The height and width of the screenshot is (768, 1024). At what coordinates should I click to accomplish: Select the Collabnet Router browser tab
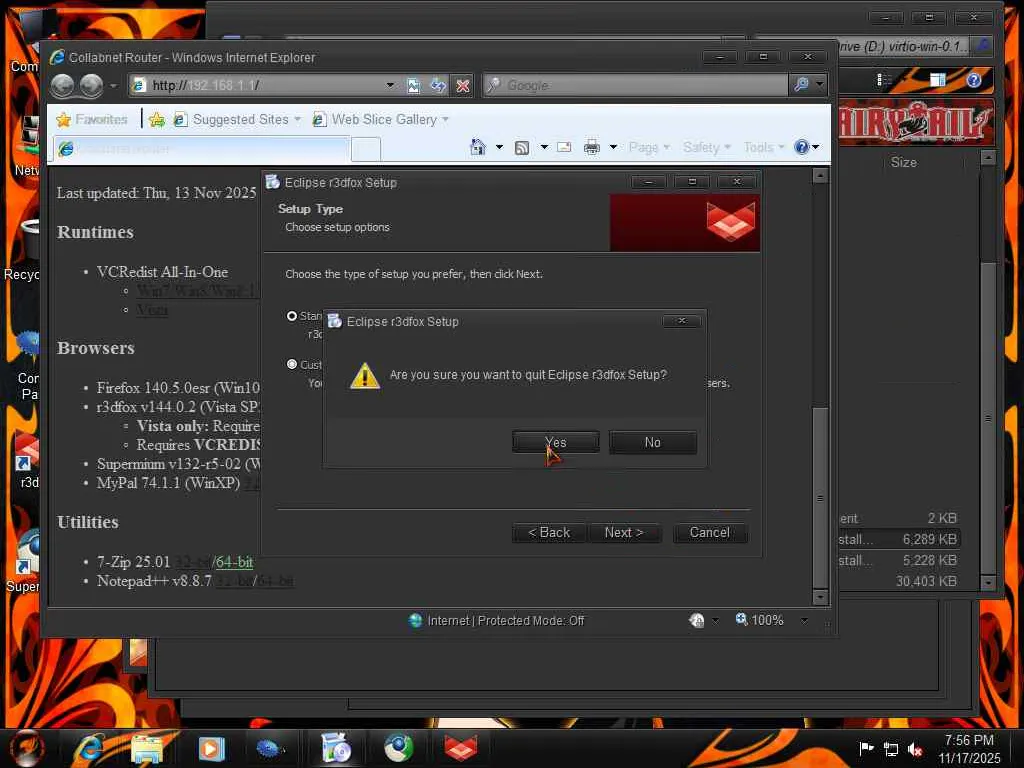pos(202,149)
